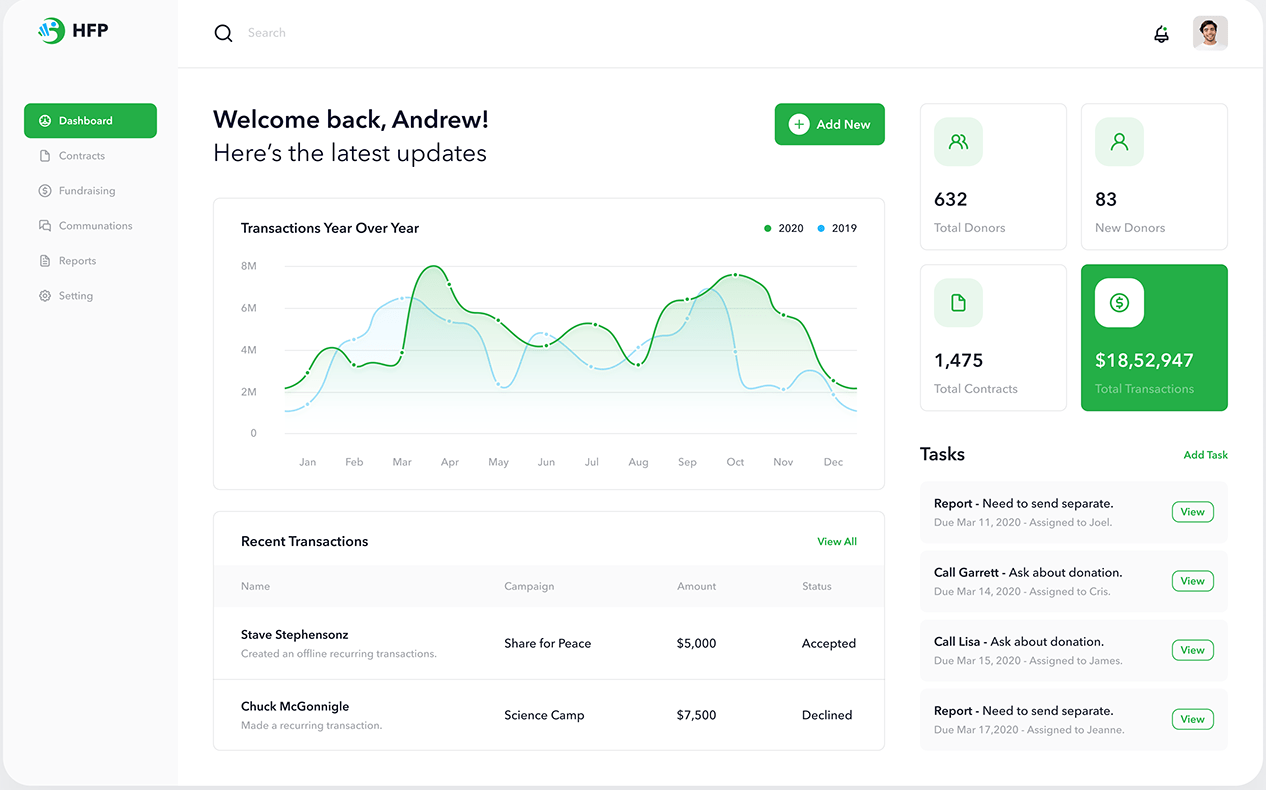This screenshot has width=1266, height=790.
Task: Click View All recent transactions link
Action: pos(837,541)
